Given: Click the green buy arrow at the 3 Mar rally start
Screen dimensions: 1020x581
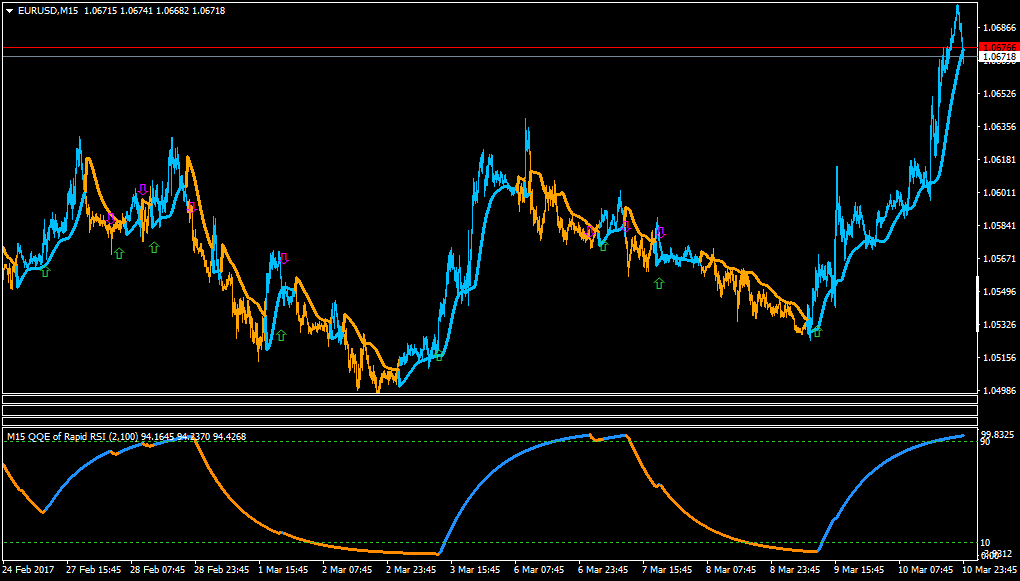Looking at the screenshot, I should click(439, 356).
